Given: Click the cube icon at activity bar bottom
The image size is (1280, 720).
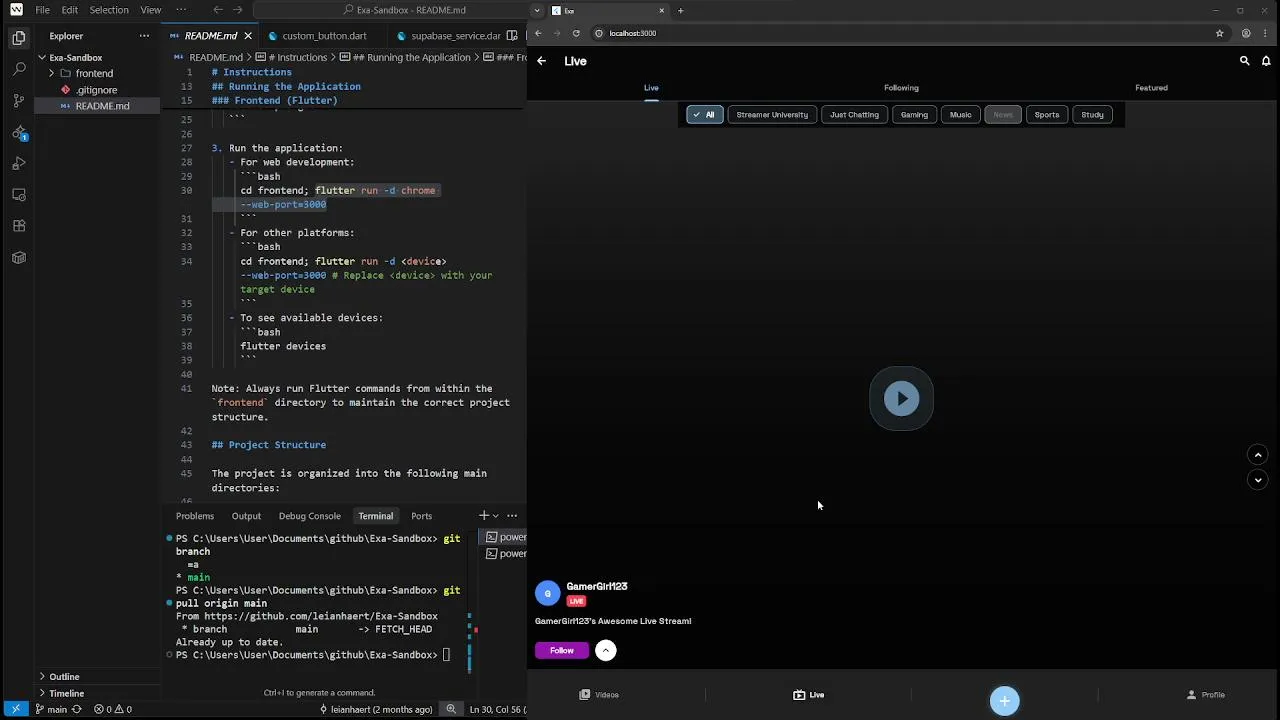Looking at the screenshot, I should (19, 257).
